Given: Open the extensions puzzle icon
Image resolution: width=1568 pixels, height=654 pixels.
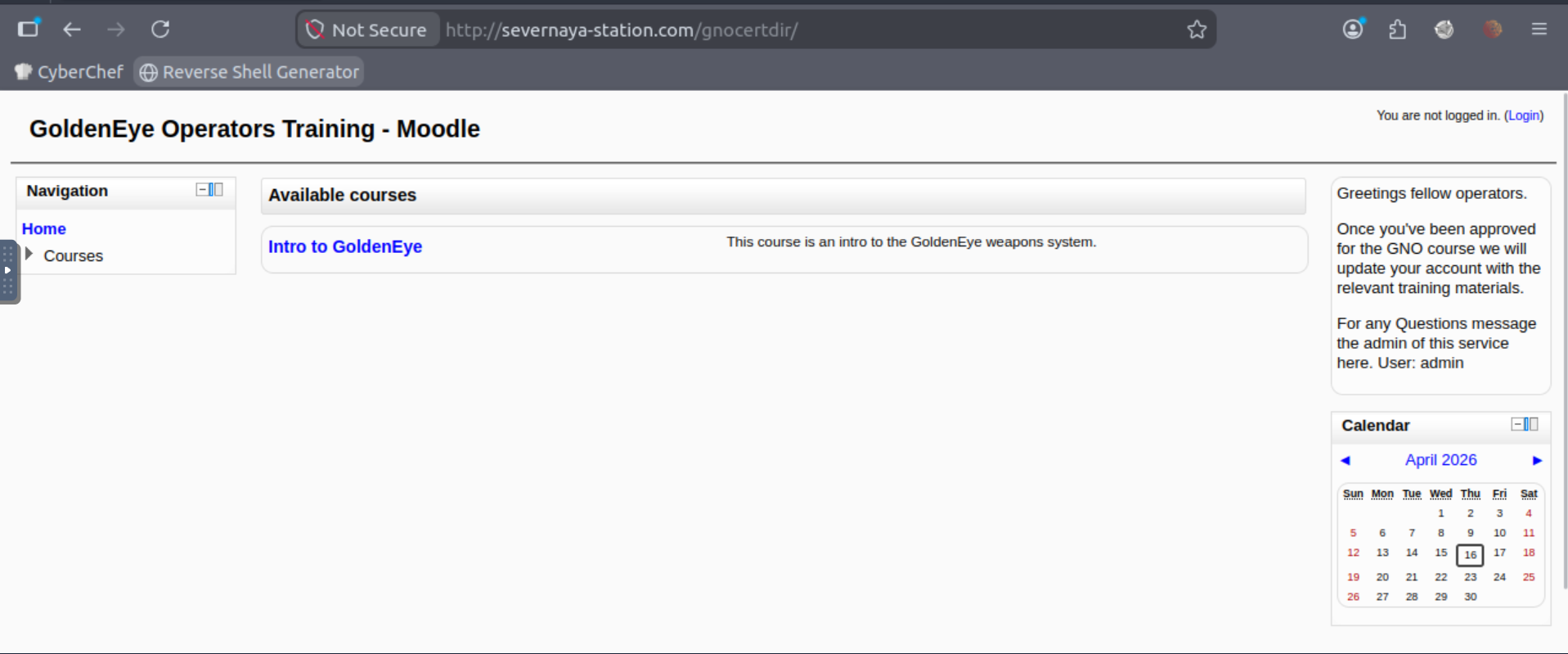Looking at the screenshot, I should (x=1398, y=30).
